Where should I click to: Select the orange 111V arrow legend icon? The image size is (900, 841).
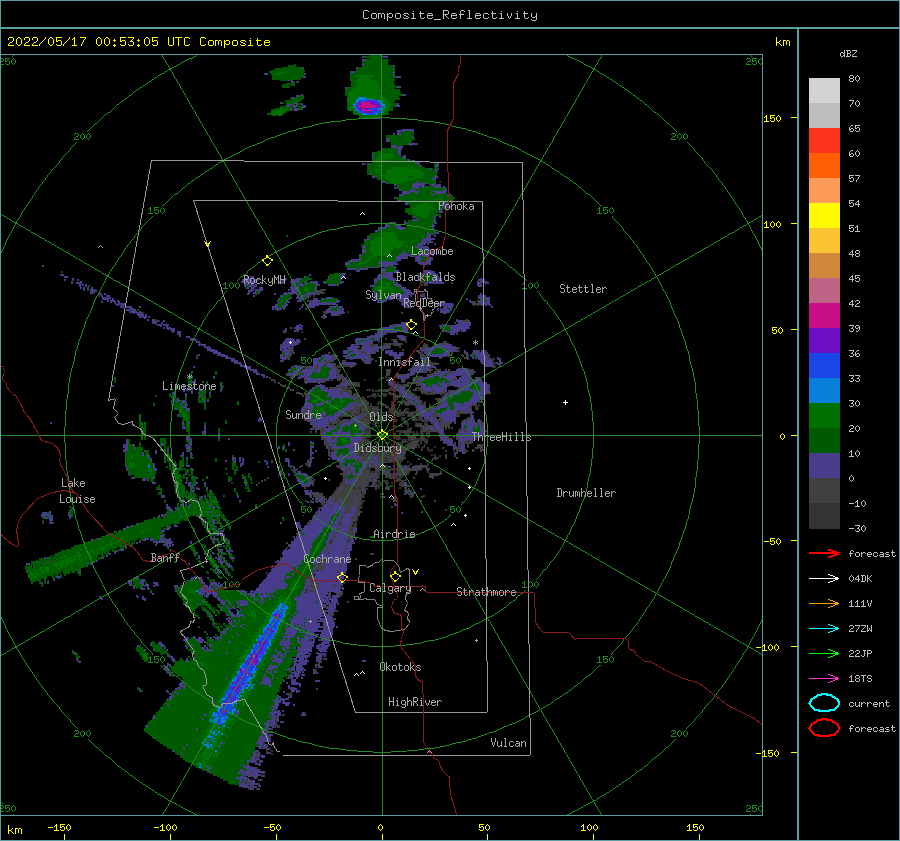pos(824,603)
